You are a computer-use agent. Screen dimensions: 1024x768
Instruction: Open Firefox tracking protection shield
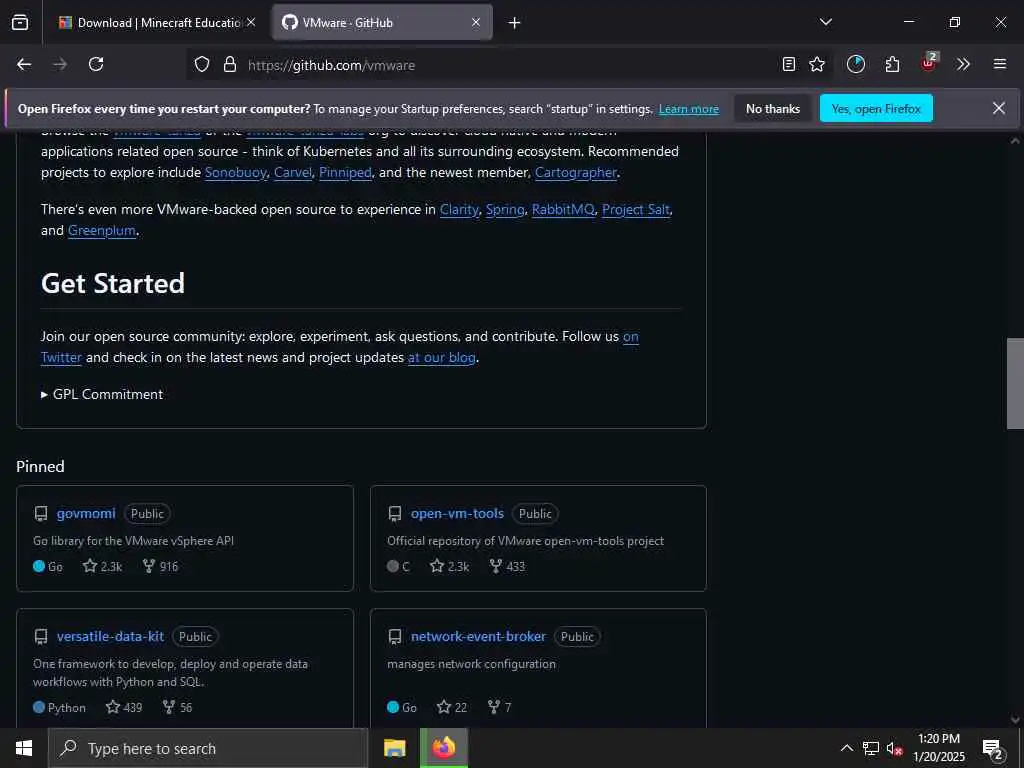coord(202,65)
